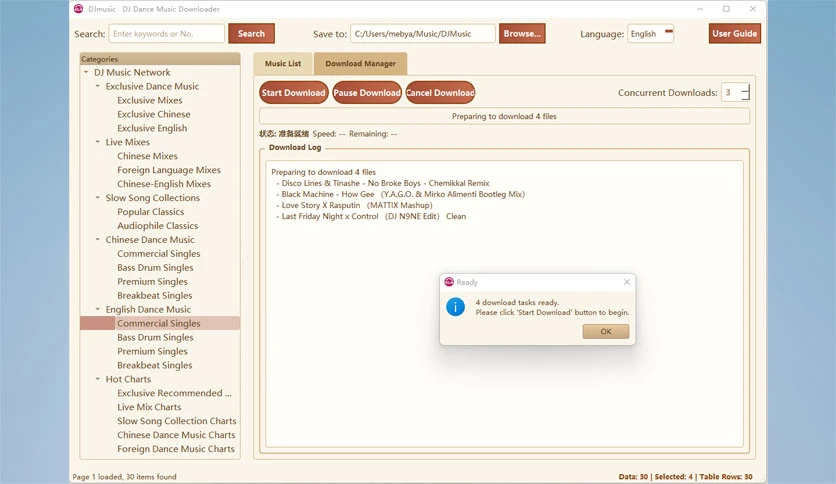Select Exclusive Chinese category
This screenshot has width=836, height=484.
(154, 114)
